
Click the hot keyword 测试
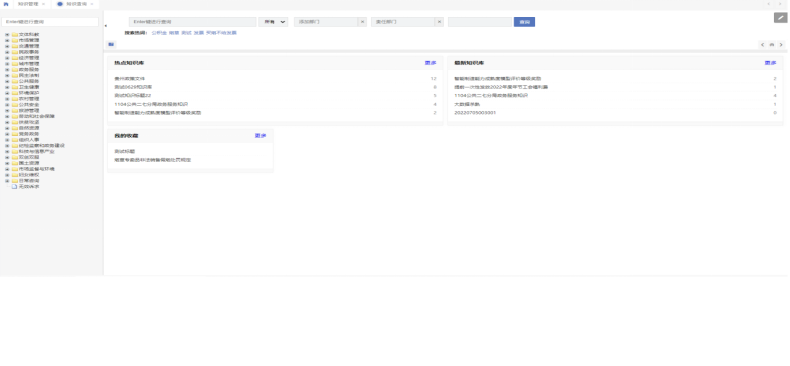[186, 33]
